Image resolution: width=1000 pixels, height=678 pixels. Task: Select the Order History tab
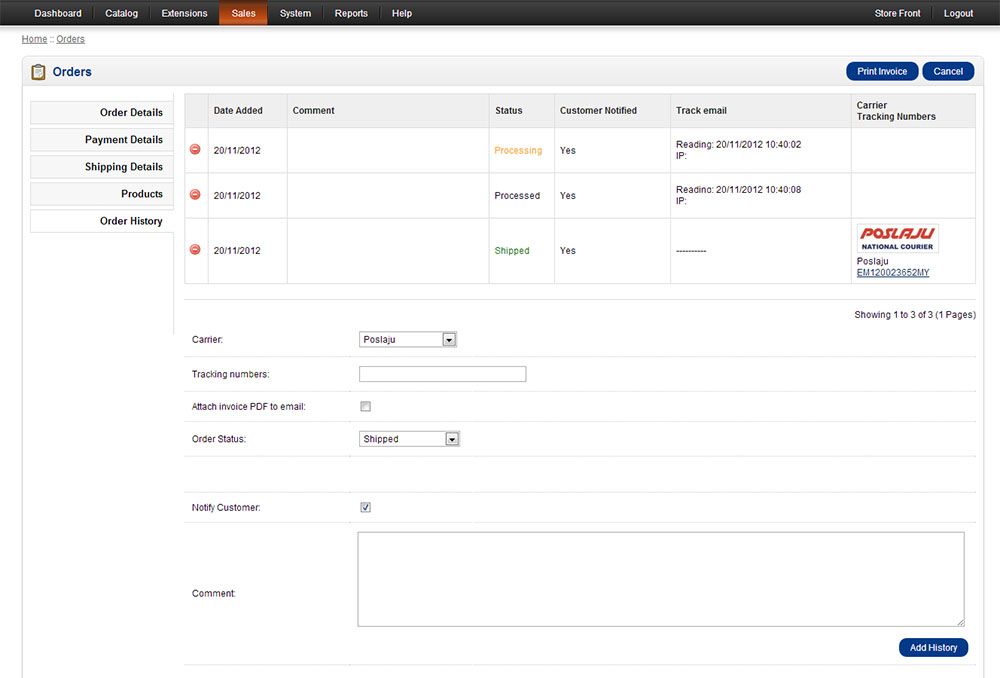click(102, 221)
